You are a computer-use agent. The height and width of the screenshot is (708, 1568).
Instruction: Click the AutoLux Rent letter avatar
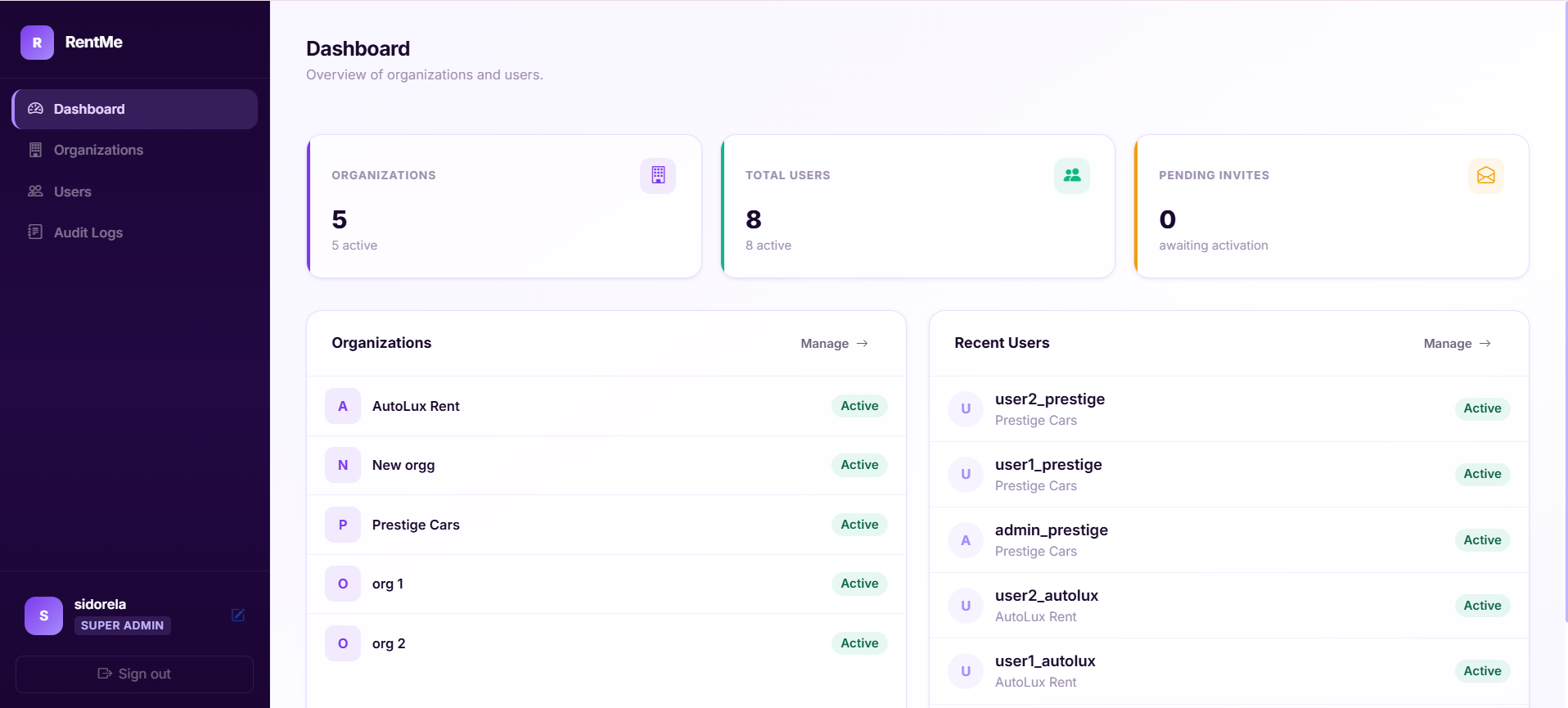coord(343,406)
